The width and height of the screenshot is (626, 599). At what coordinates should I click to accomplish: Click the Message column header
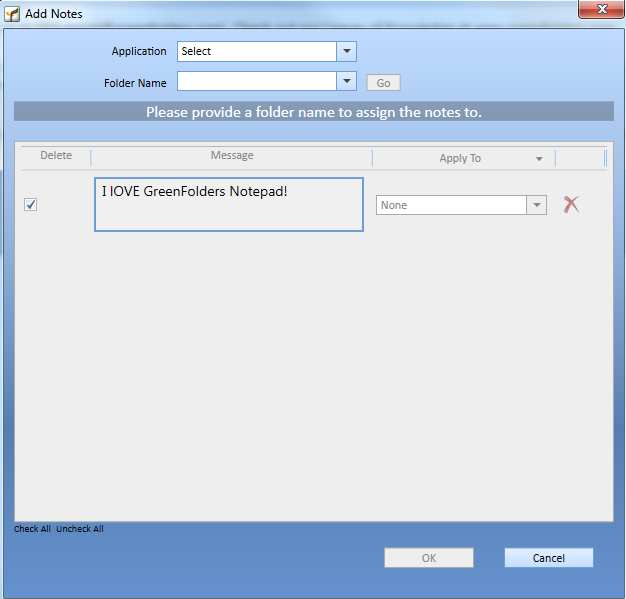[x=232, y=155]
